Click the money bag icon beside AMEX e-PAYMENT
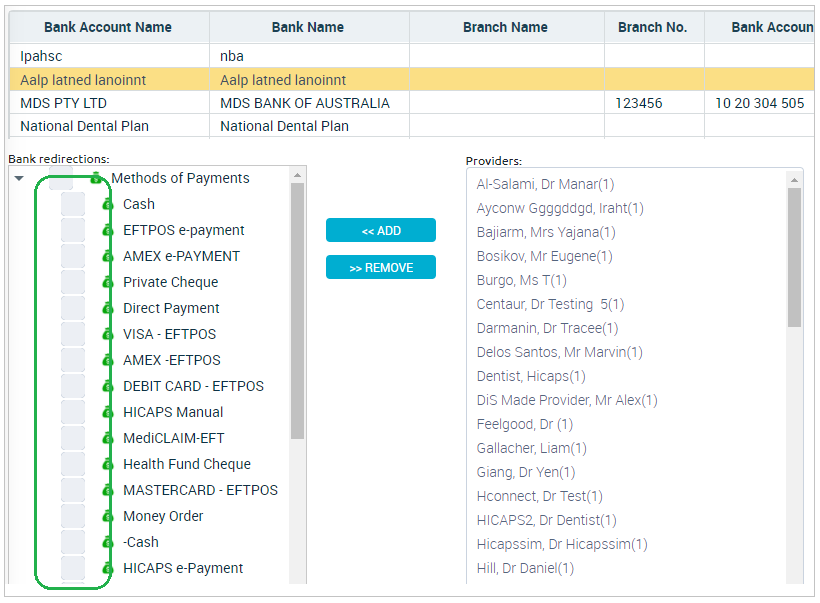 (108, 256)
